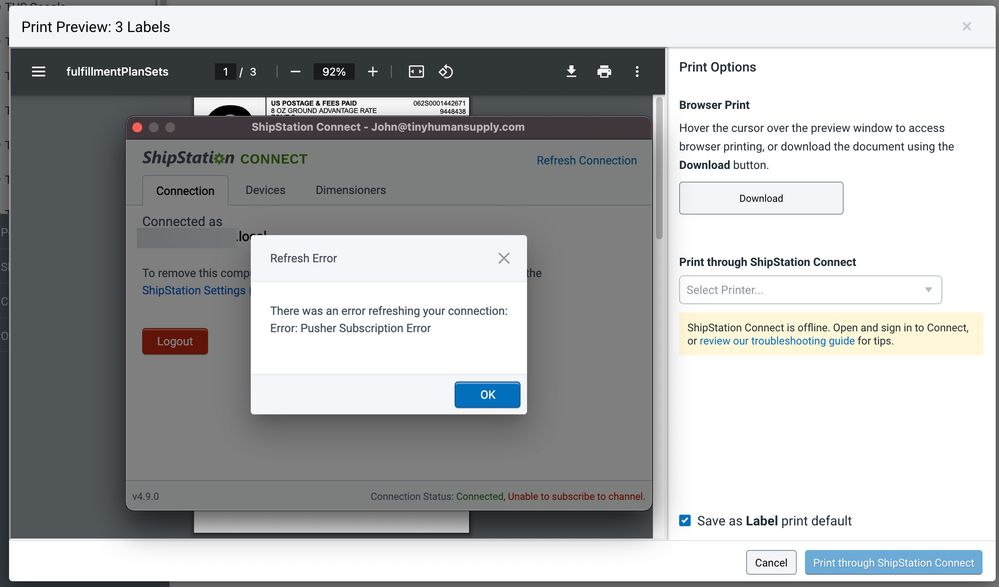Image resolution: width=999 pixels, height=587 pixels.
Task: Open the Select Printer dropdown
Action: point(810,290)
